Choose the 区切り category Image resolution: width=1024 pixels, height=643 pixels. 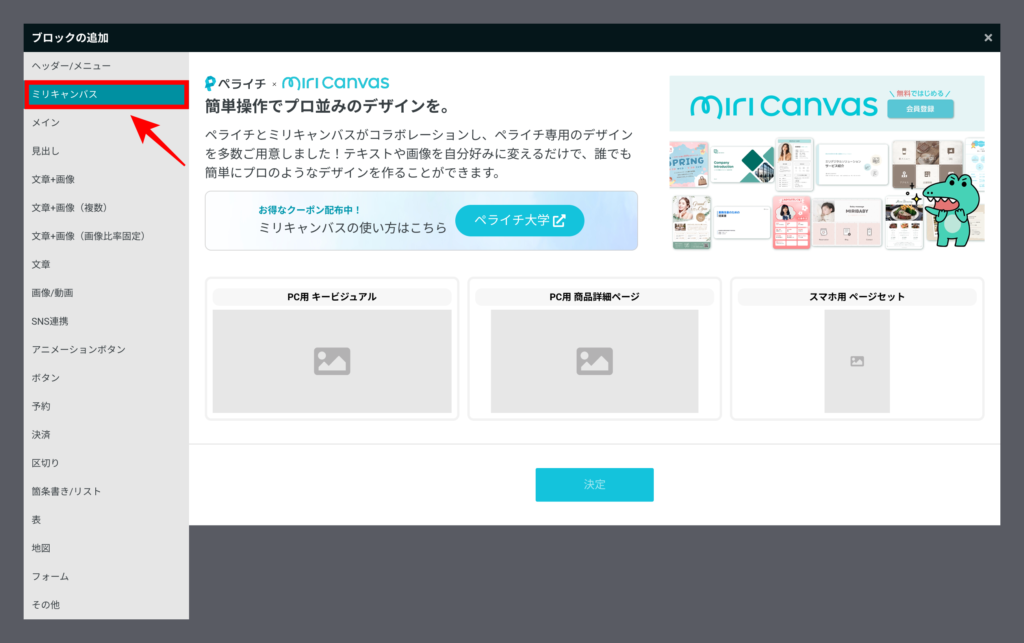(106, 463)
